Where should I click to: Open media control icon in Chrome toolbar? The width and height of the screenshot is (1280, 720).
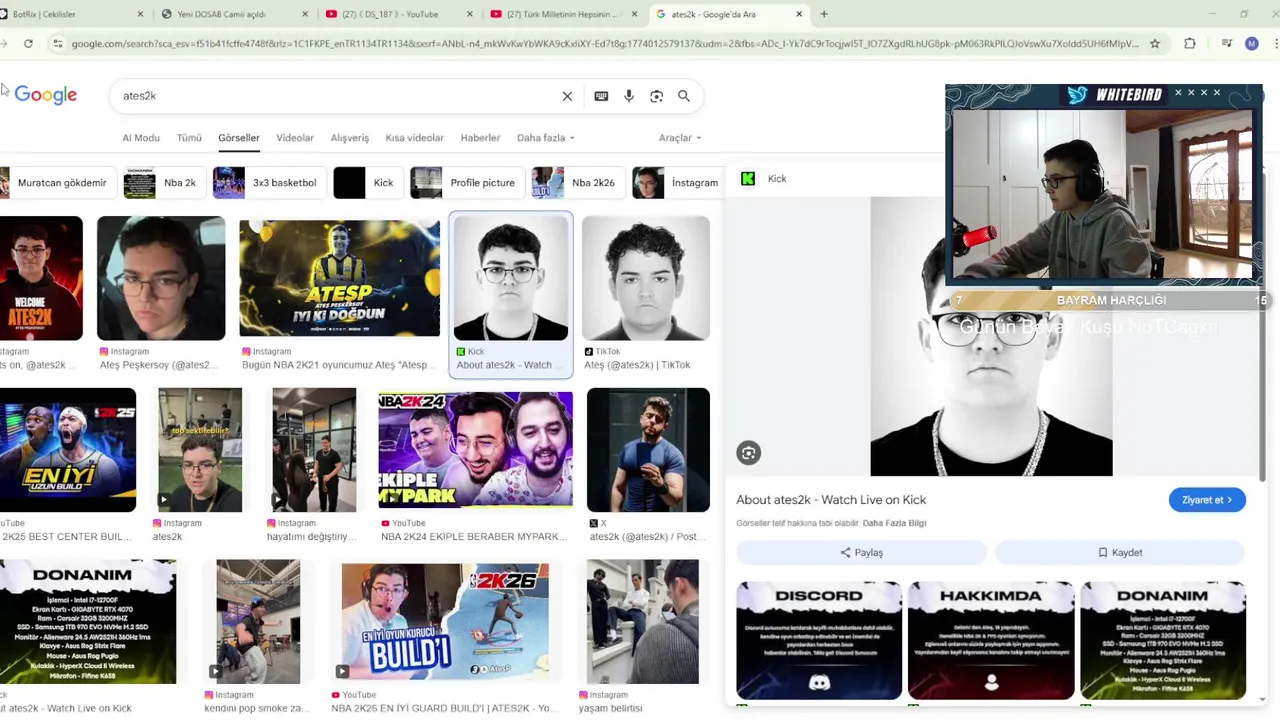click(1227, 44)
